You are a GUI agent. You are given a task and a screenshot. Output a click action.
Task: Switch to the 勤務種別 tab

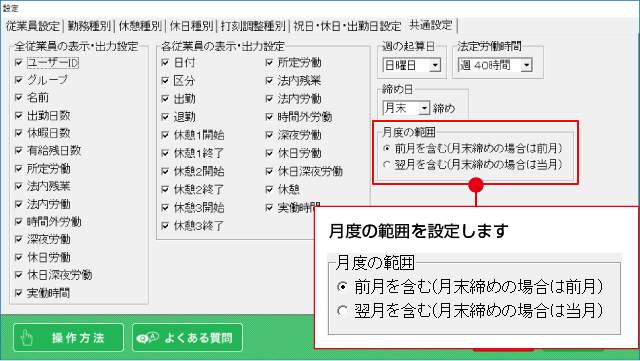[89, 26]
